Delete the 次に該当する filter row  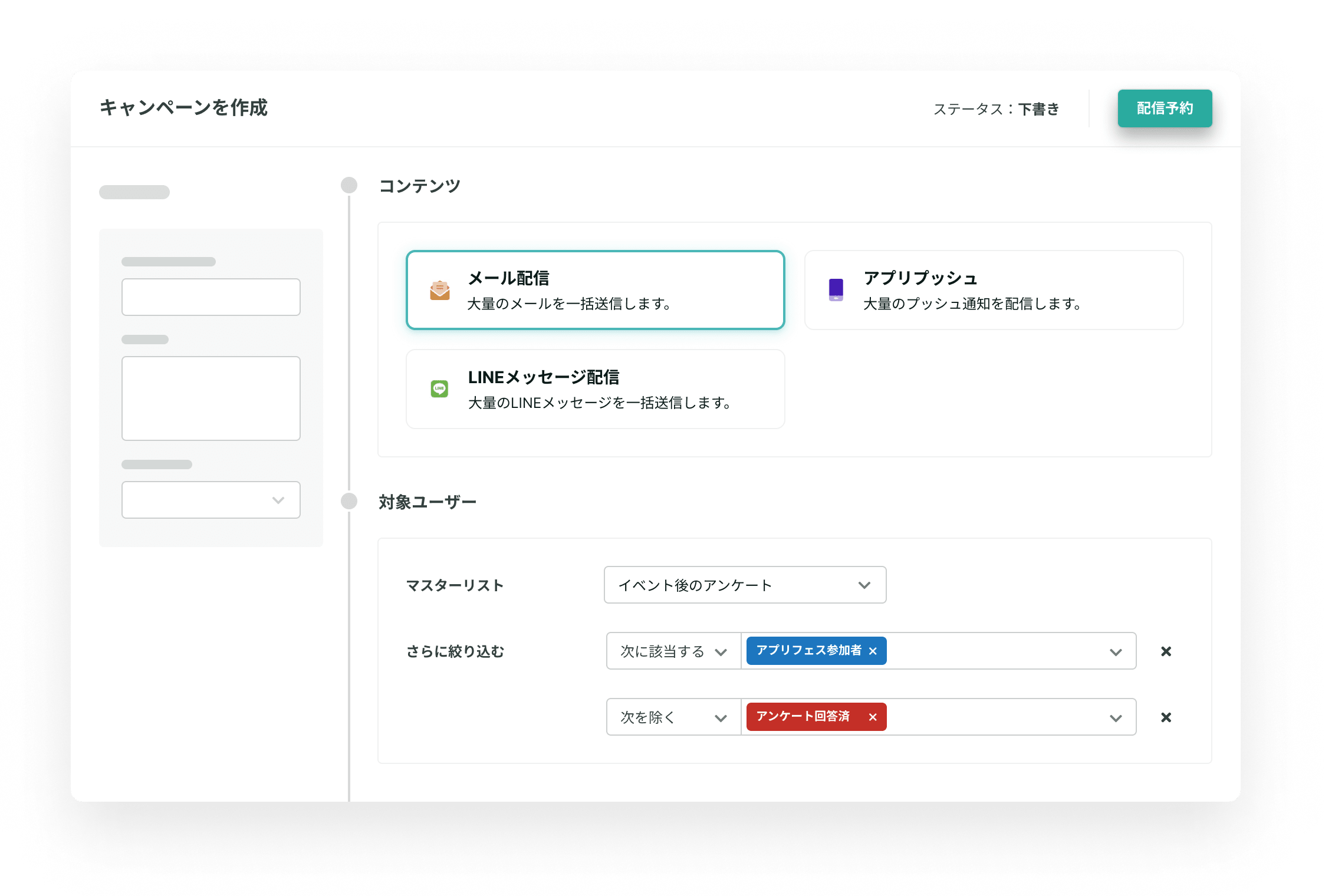coord(1166,651)
